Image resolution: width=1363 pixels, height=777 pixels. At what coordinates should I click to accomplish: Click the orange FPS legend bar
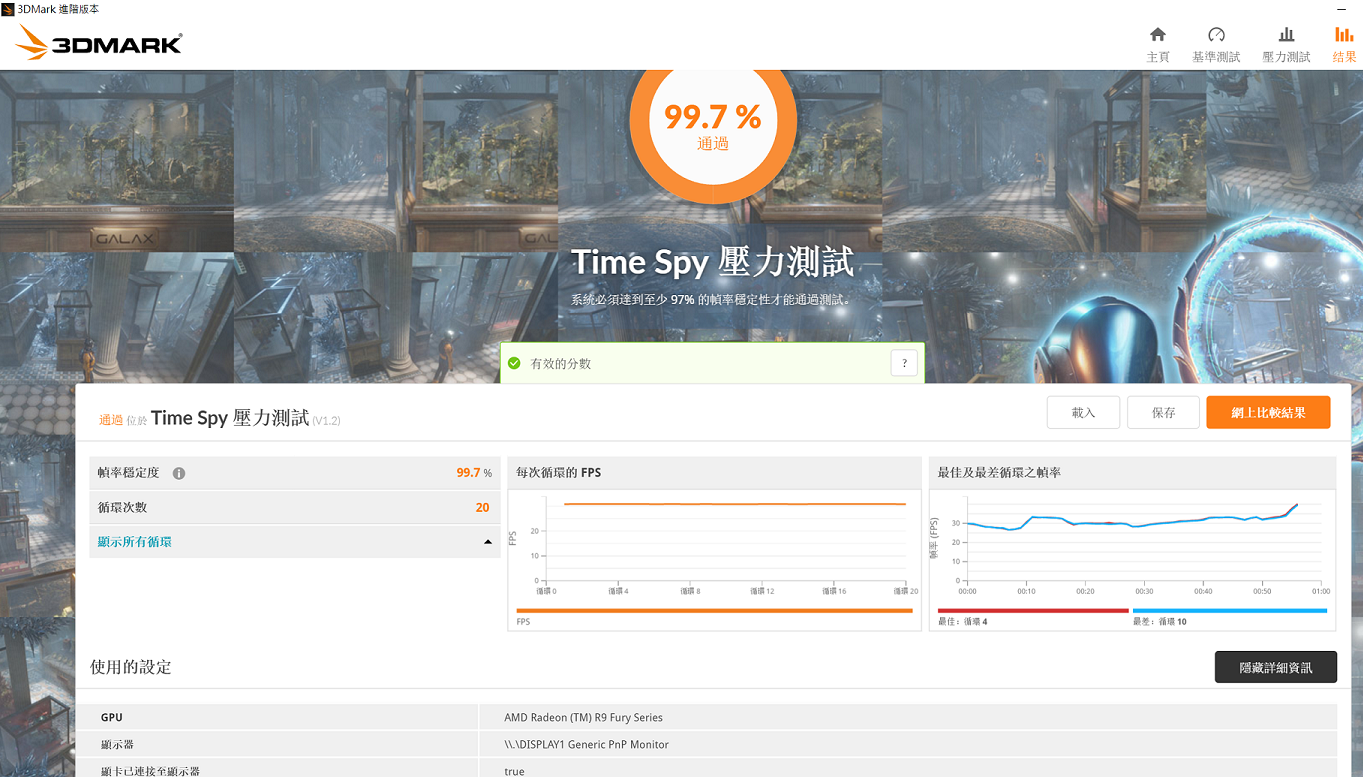pos(714,610)
